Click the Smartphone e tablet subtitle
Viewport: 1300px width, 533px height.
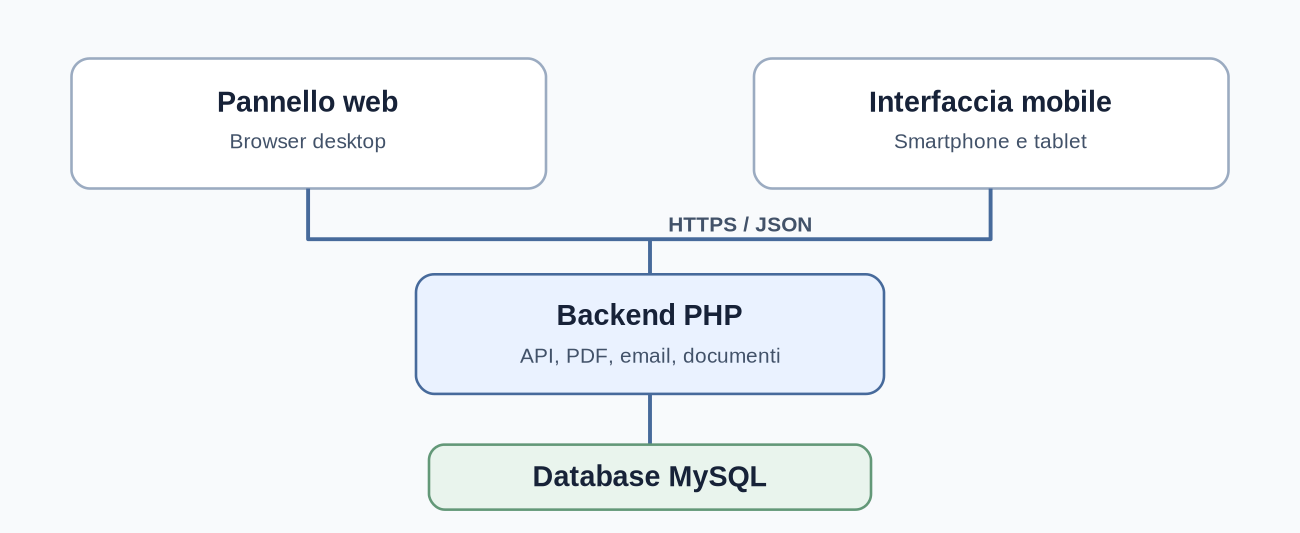point(990,141)
